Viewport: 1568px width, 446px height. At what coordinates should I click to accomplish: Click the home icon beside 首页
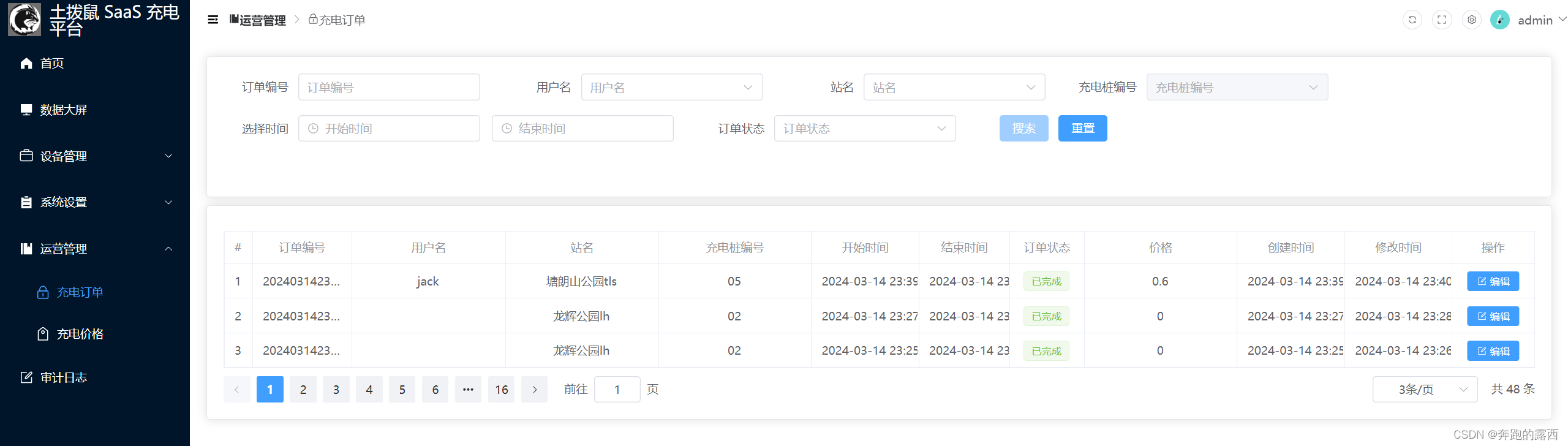tap(26, 63)
